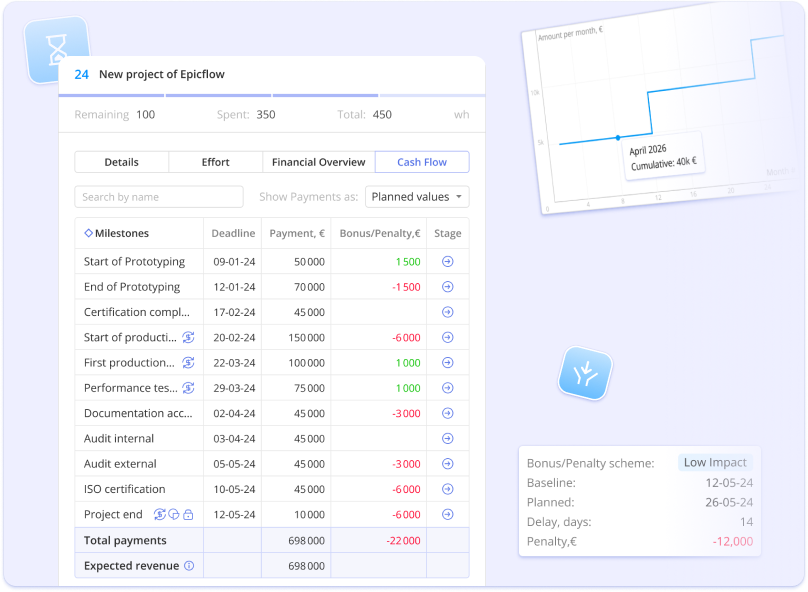Click the Remaining 100 value
808x592 pixels.
pos(145,114)
